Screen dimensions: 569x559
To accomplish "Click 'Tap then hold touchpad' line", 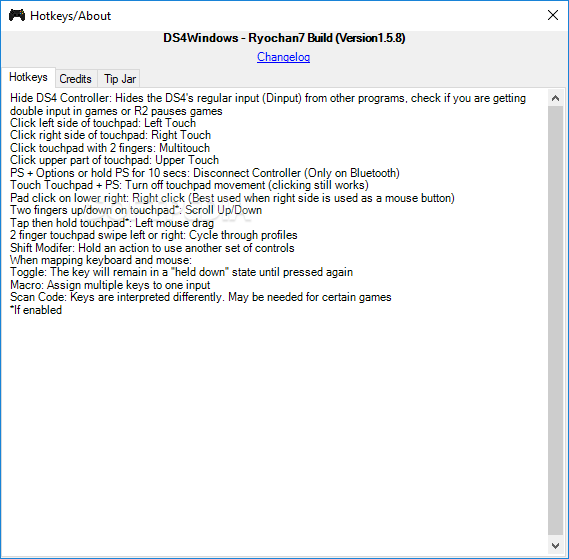I will pos(112,223).
